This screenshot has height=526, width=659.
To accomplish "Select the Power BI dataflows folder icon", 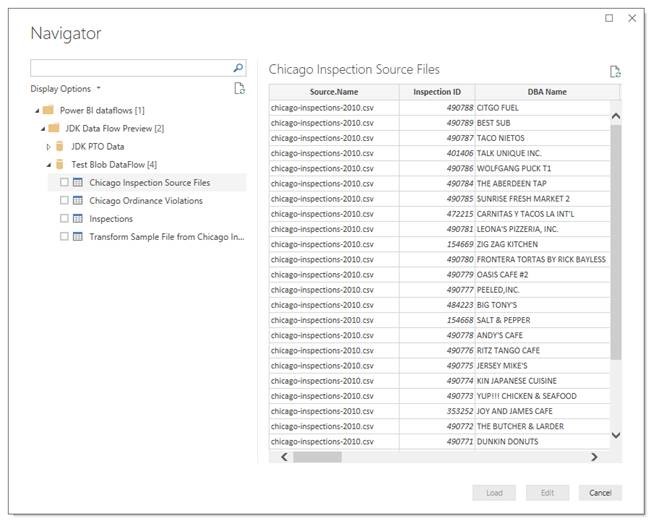I will tap(49, 110).
